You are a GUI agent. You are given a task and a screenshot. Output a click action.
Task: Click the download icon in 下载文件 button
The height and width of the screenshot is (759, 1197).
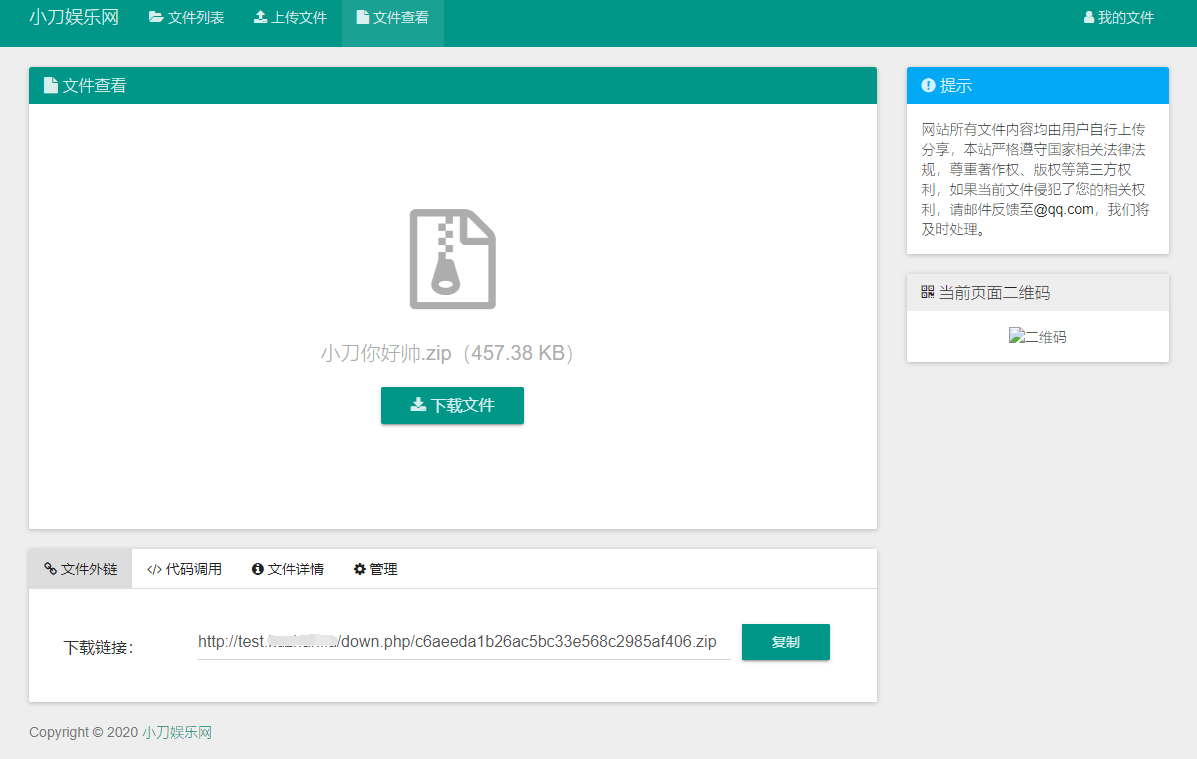click(x=418, y=405)
